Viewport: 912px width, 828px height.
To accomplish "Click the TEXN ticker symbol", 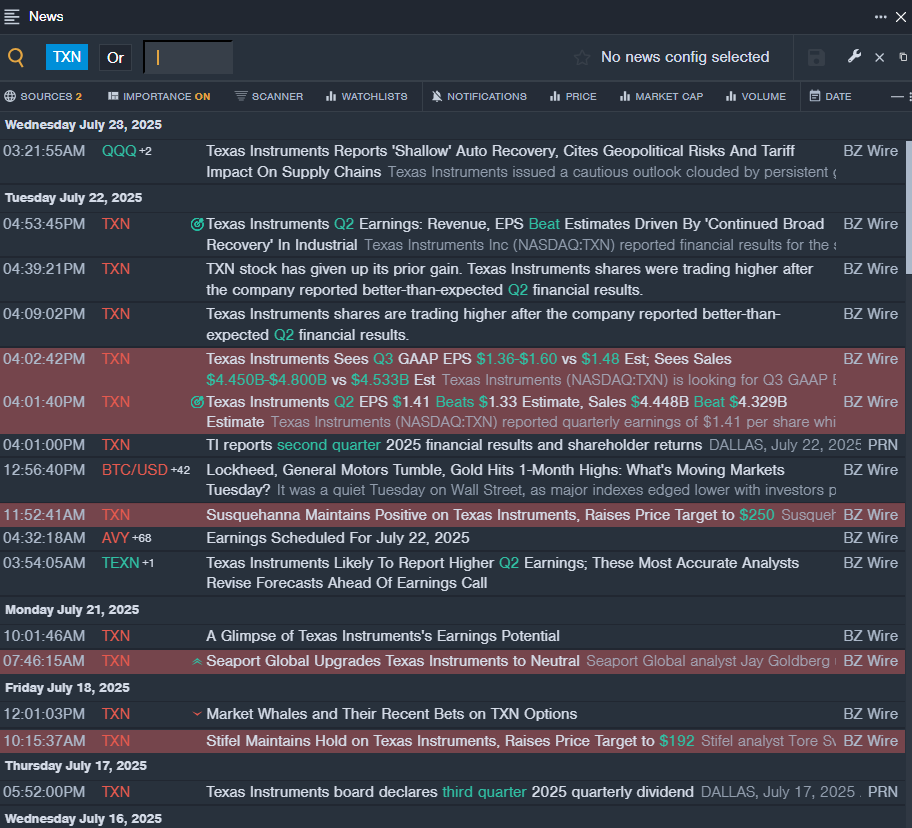I will click(120, 563).
